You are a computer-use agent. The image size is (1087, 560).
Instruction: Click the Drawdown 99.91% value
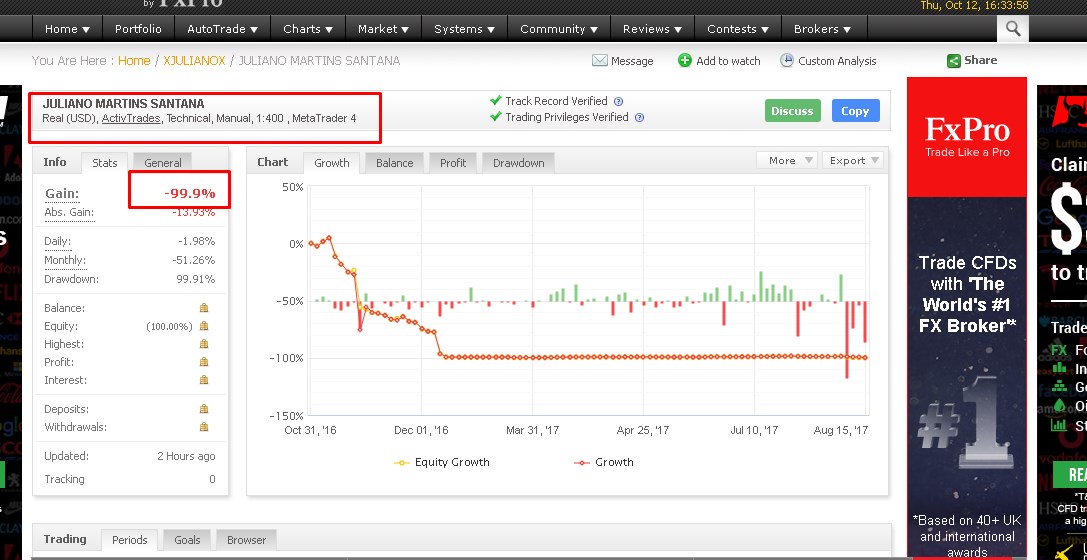tap(195, 279)
